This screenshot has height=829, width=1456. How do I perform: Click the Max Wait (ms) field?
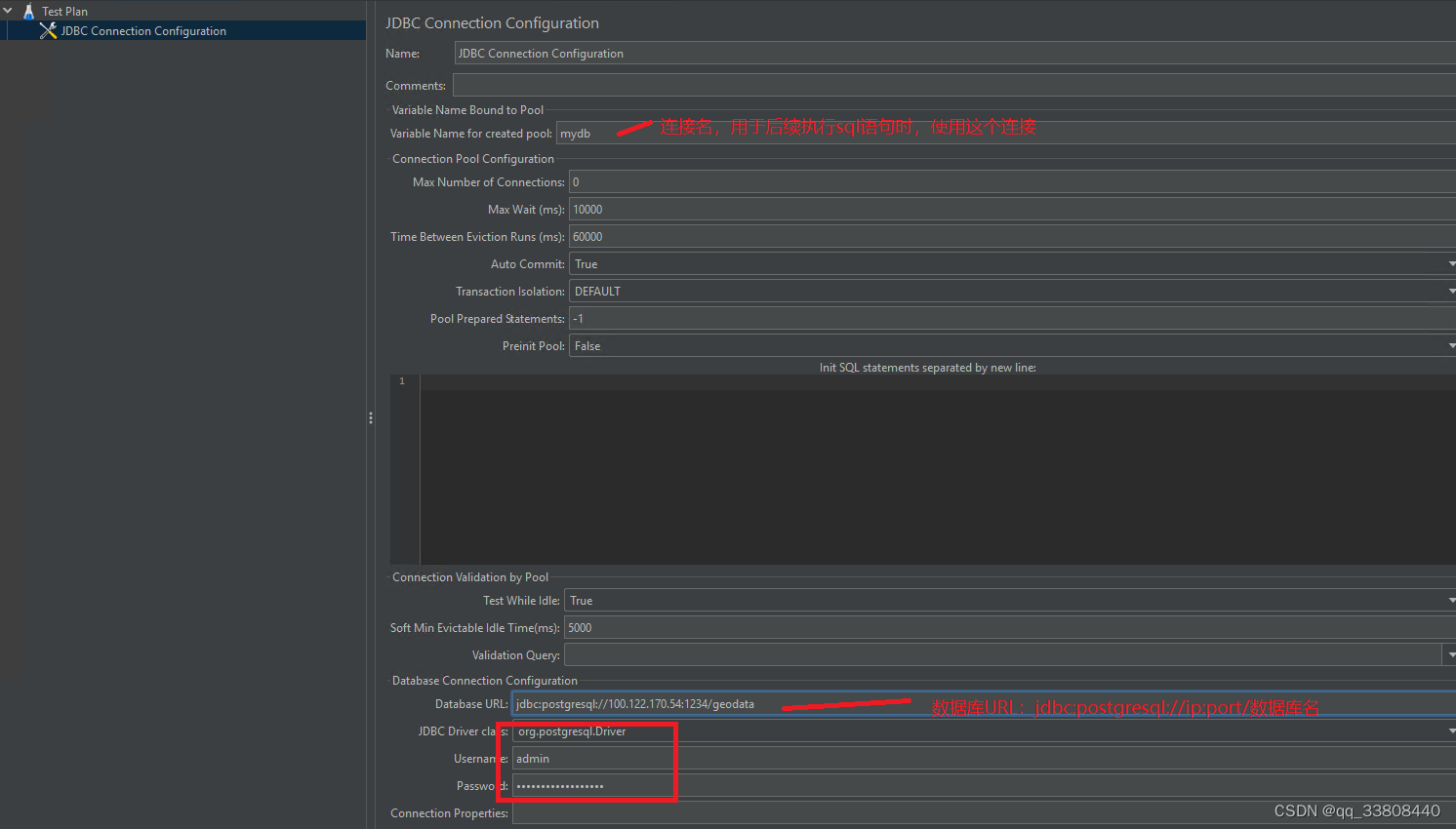[x=1012, y=210]
